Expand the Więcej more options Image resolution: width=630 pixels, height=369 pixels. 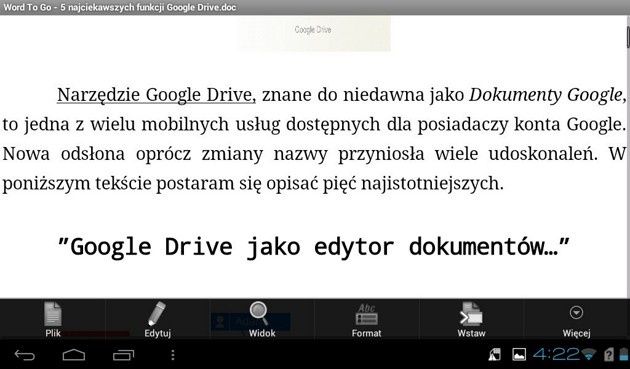576,320
